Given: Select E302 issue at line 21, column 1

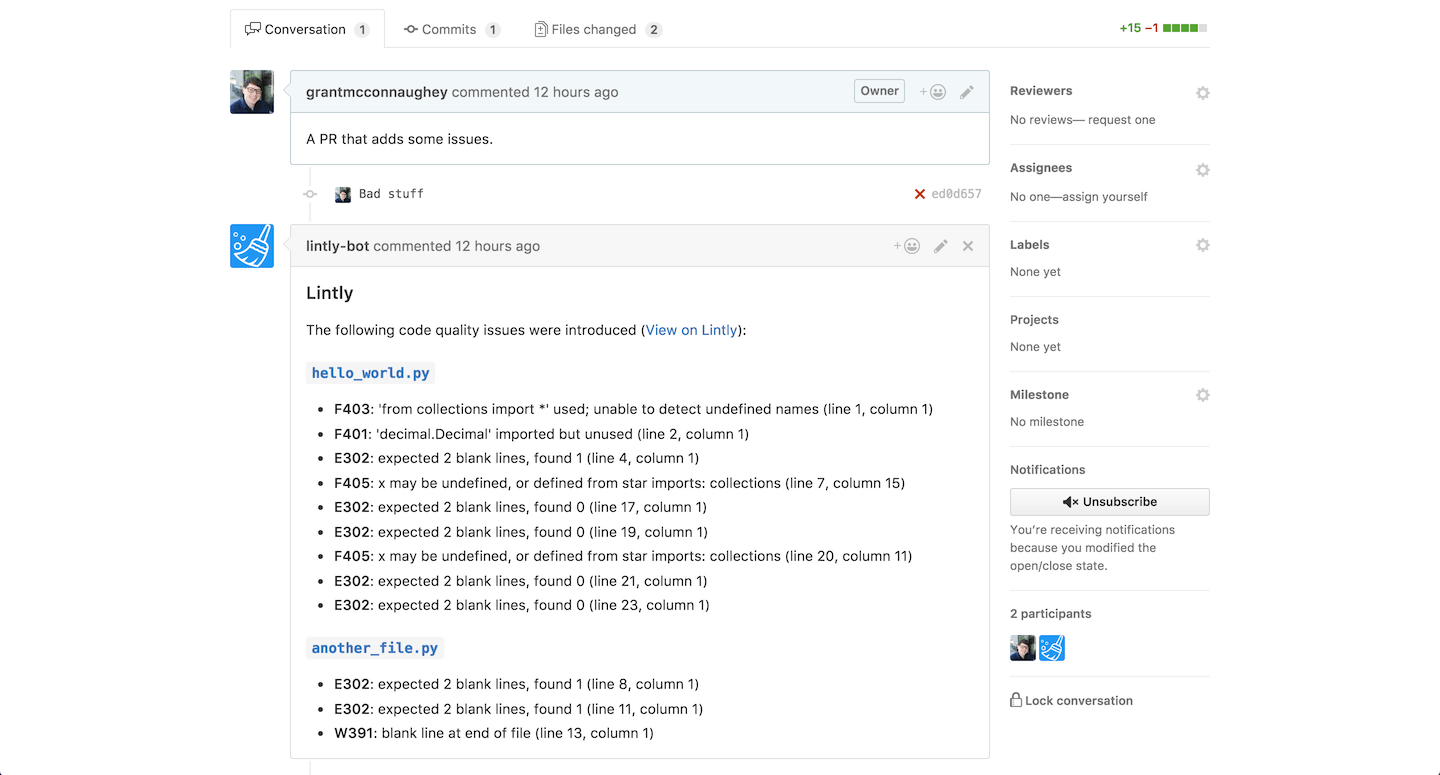Looking at the screenshot, I should point(520,581).
